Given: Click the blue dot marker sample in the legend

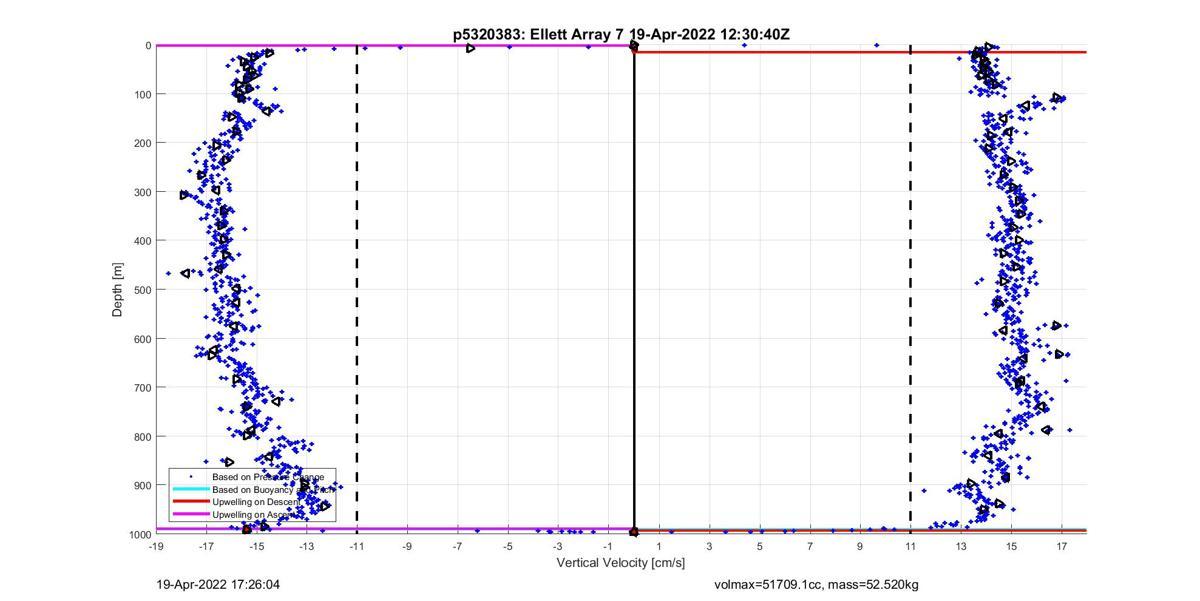Looking at the screenshot, I should click(190, 476).
